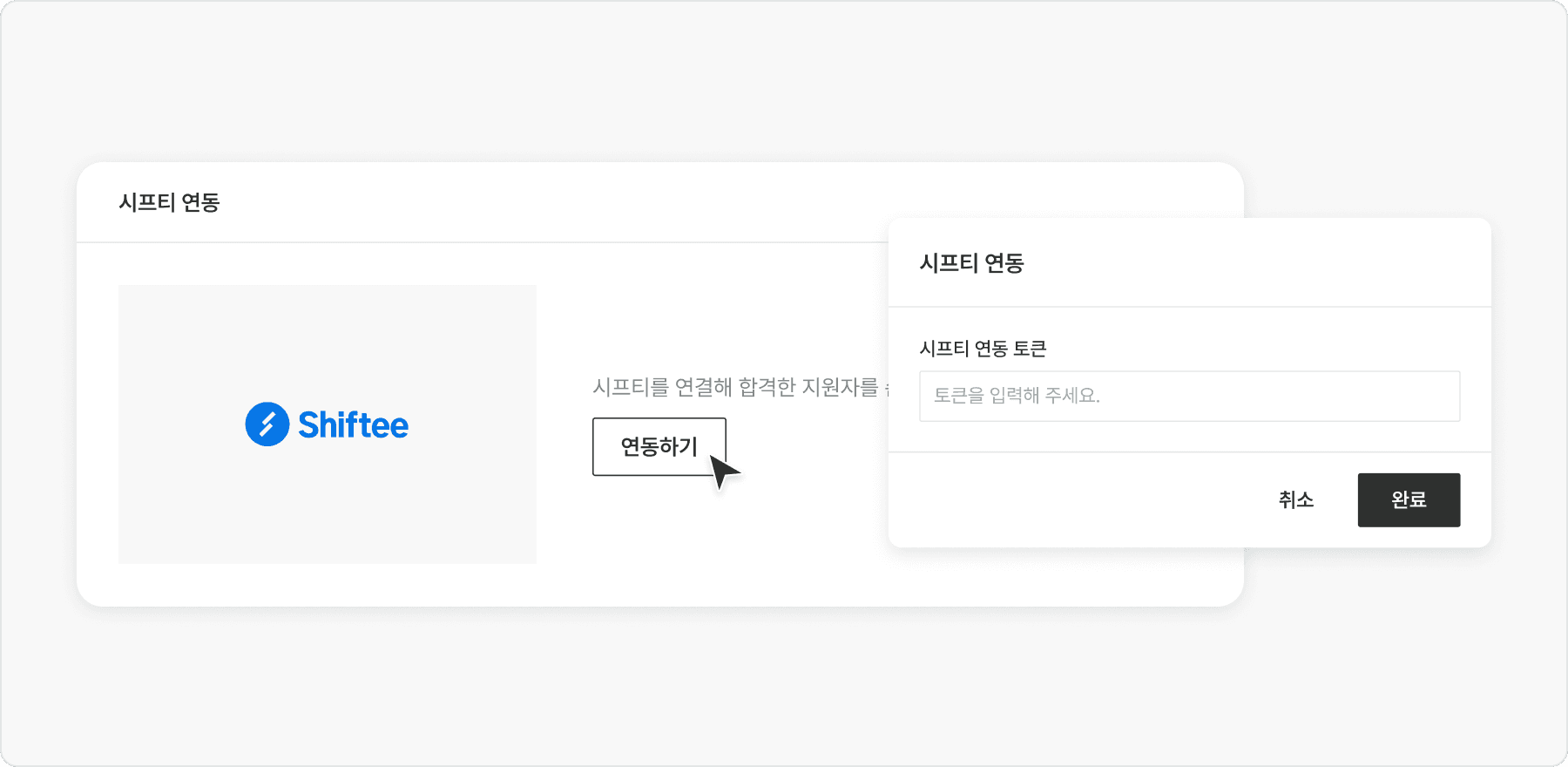Click the Shiftee brand logo
1568x767 pixels.
pos(327,424)
